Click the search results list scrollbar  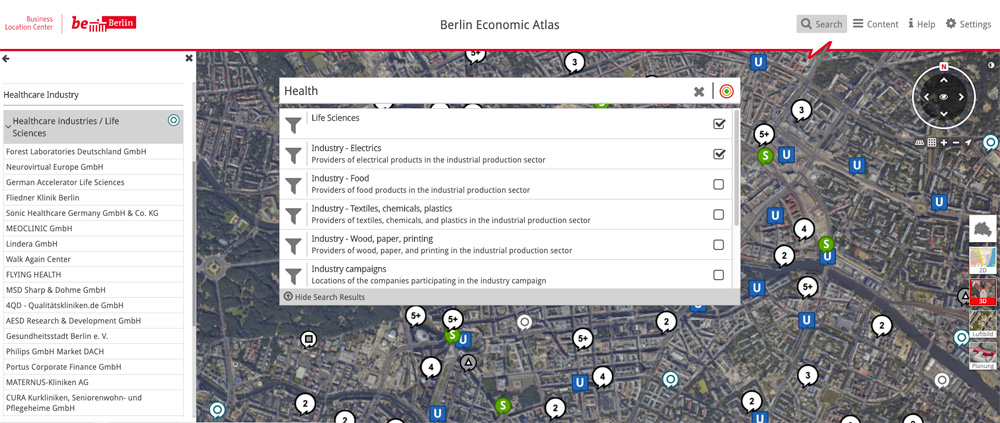tap(737, 167)
